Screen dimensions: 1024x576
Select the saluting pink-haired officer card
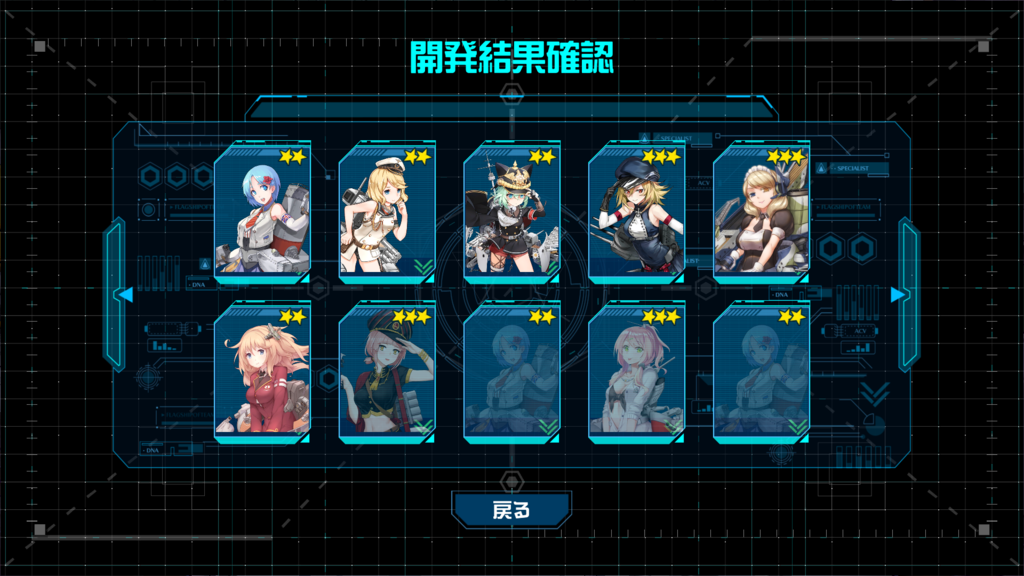[x=387, y=372]
